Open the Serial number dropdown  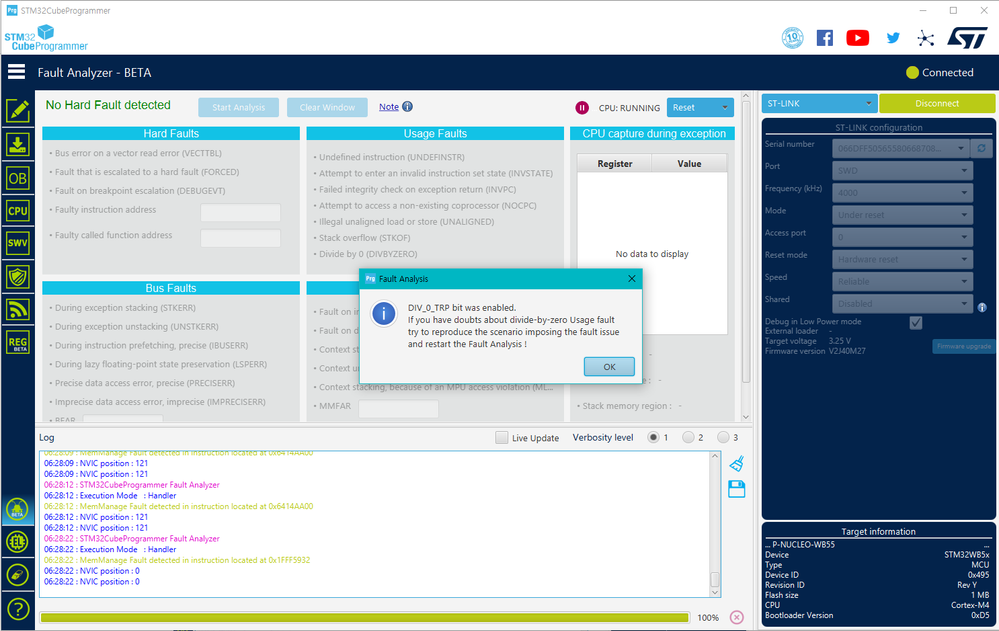[900, 149]
